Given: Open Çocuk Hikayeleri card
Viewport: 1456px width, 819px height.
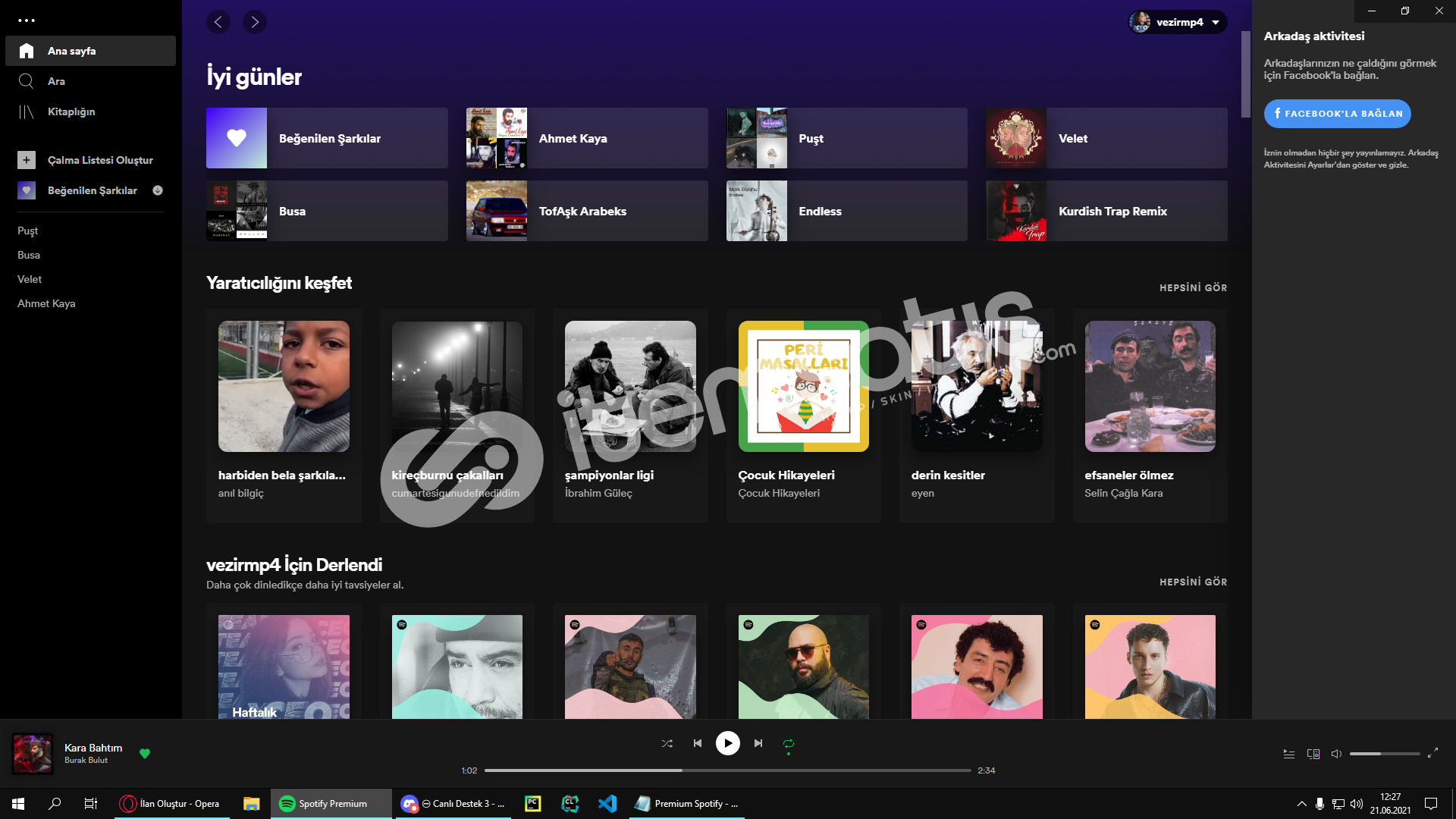Looking at the screenshot, I should 804,416.
